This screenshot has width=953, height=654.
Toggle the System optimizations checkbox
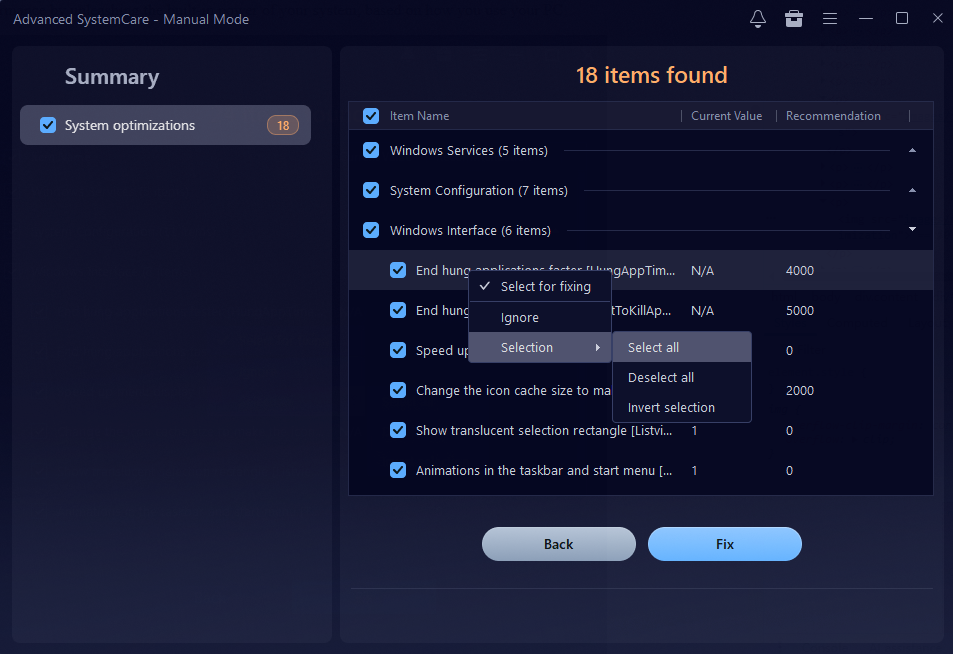(48, 125)
